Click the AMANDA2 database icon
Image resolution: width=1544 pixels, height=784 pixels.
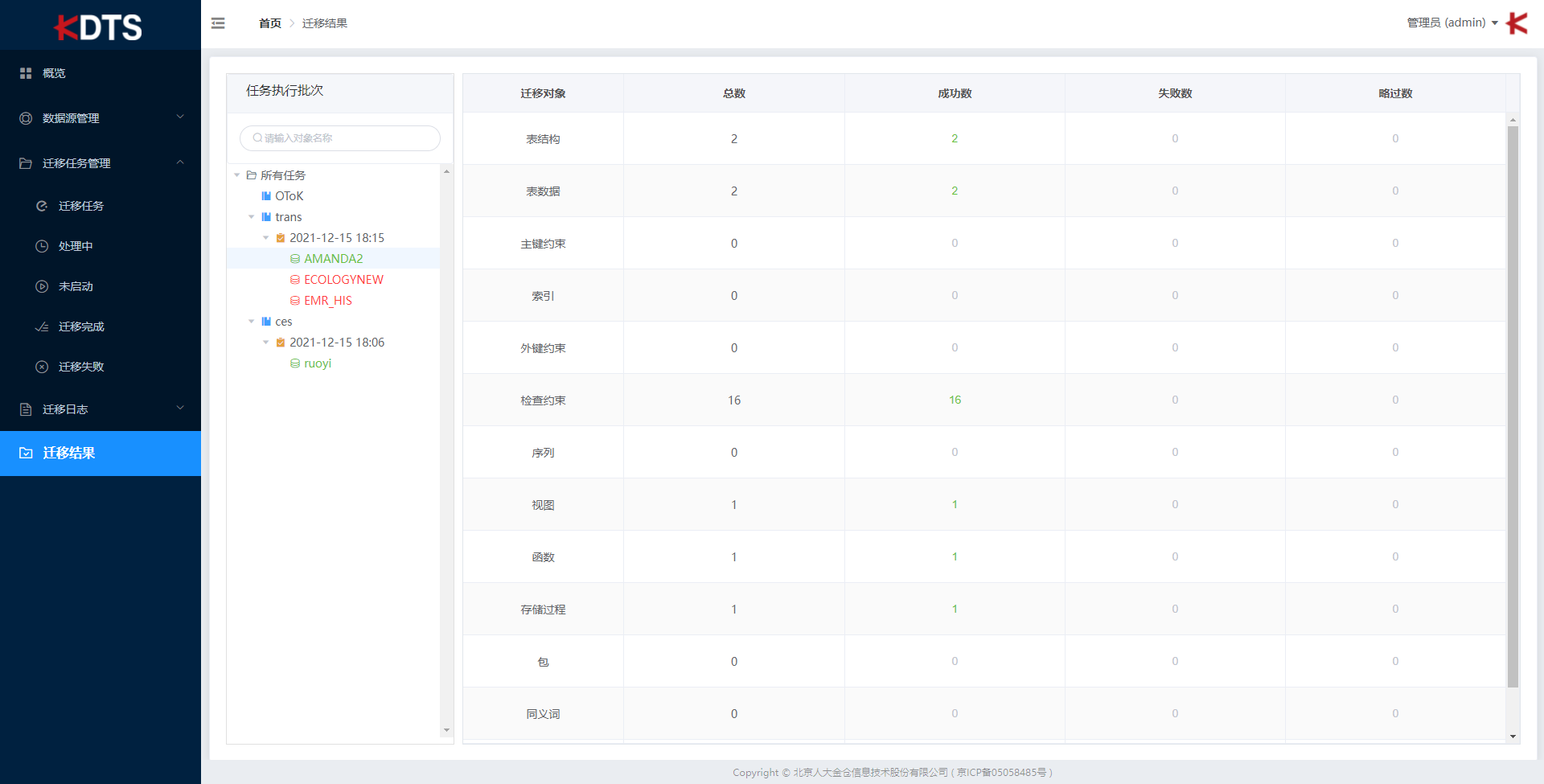[295, 259]
